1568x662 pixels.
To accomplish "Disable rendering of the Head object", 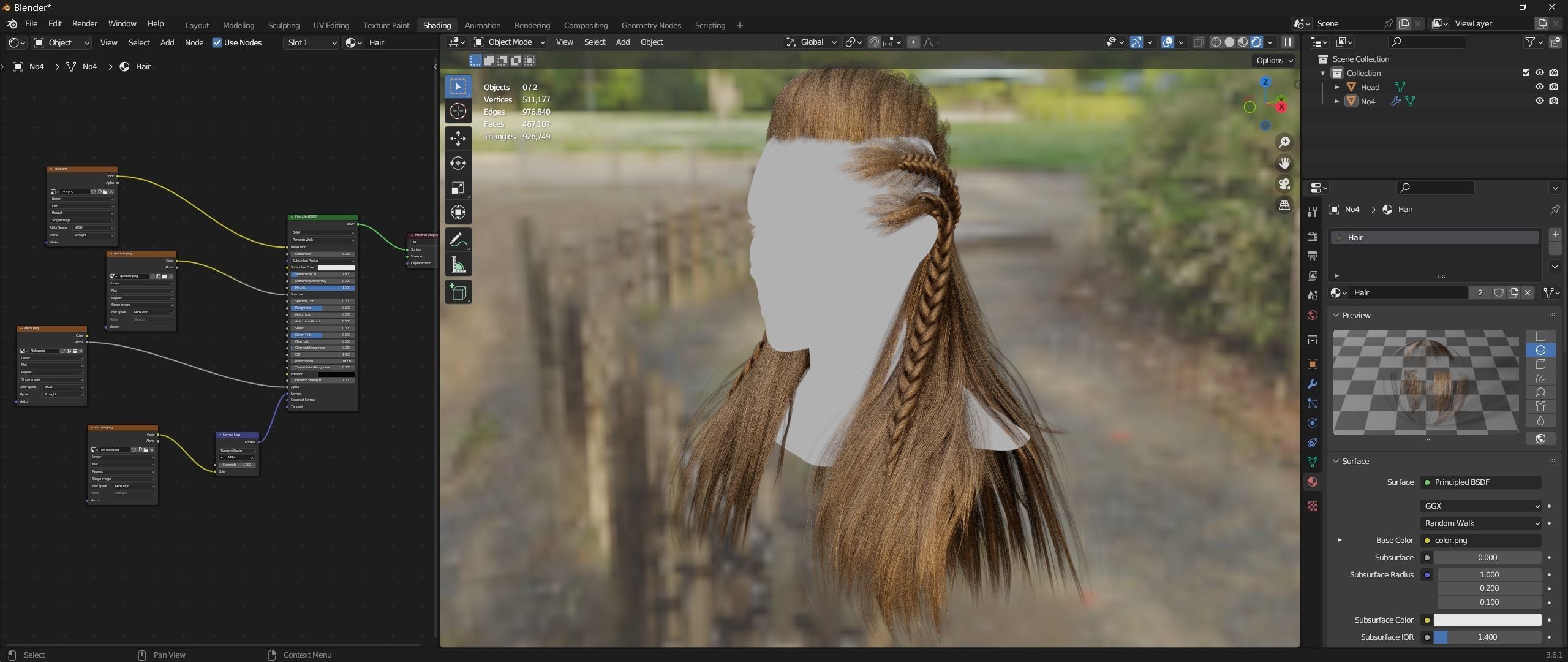I will click(x=1554, y=87).
